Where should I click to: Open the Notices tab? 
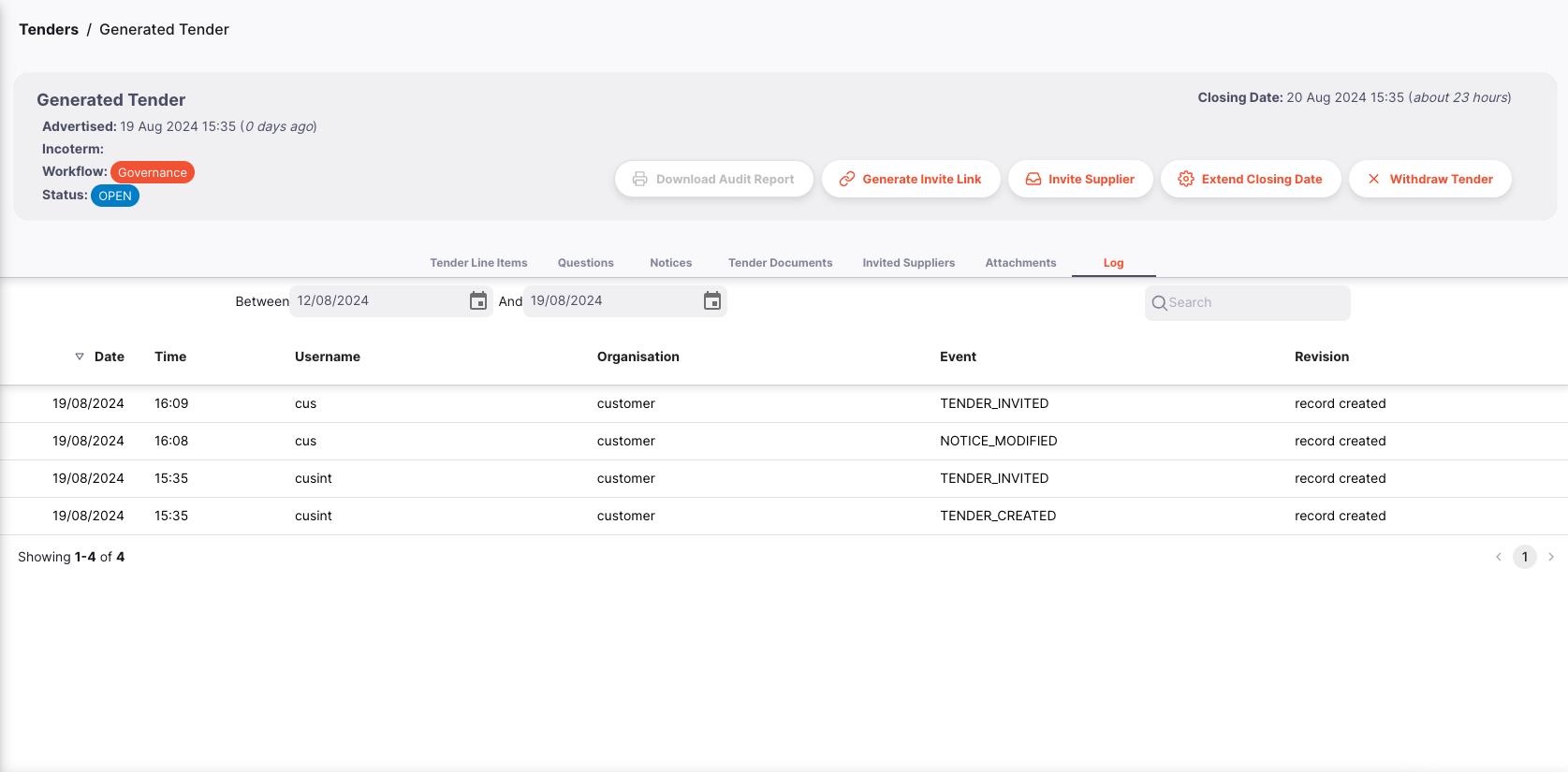[x=671, y=263]
